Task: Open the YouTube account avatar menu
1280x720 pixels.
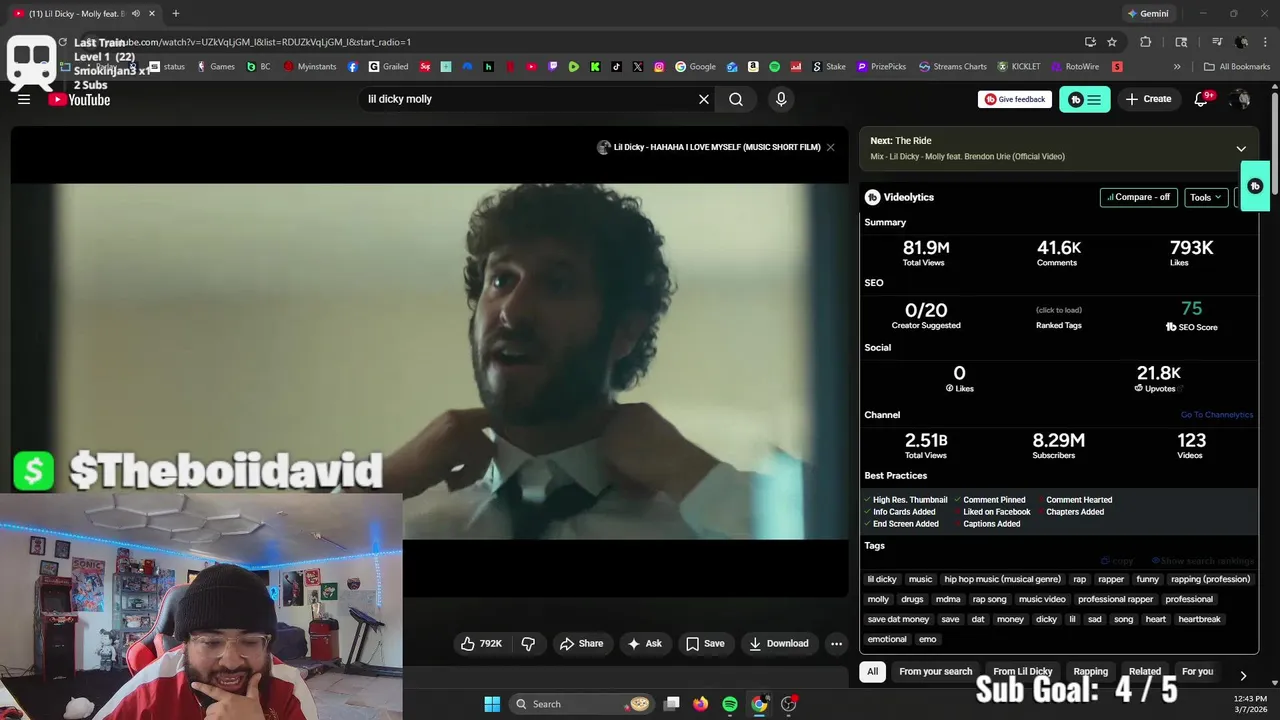Action: coord(1241,99)
